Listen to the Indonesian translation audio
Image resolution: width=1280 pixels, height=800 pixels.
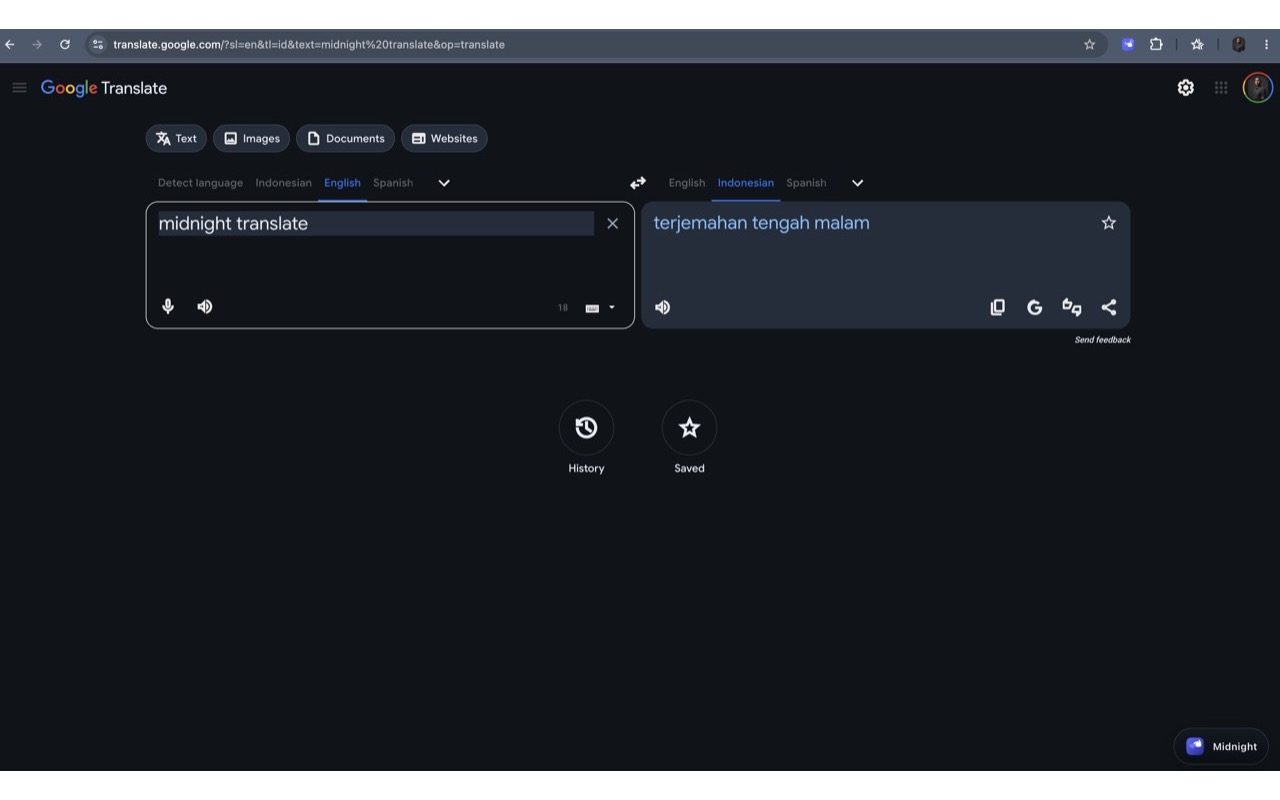point(662,307)
